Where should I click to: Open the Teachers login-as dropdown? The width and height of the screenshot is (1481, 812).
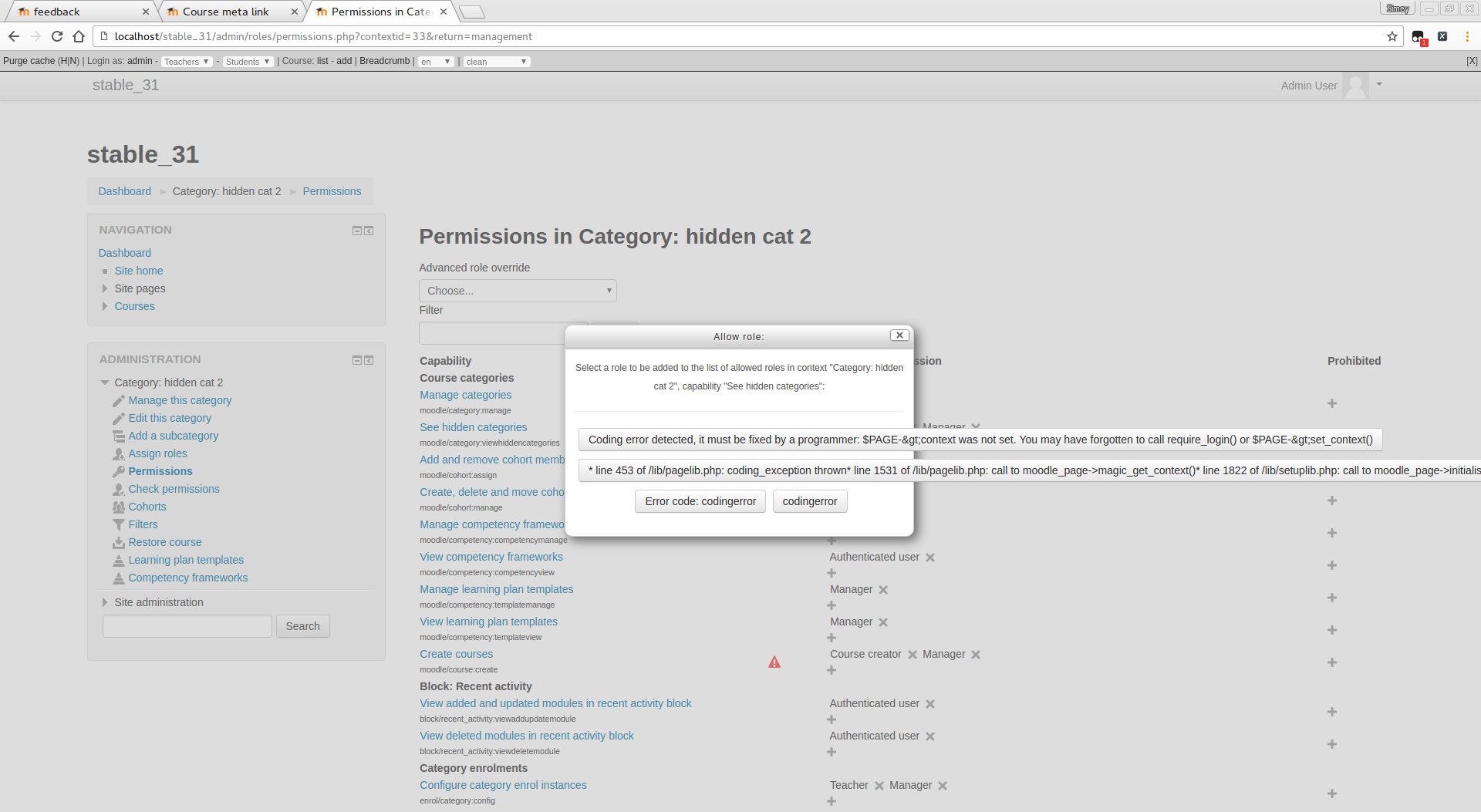187,62
